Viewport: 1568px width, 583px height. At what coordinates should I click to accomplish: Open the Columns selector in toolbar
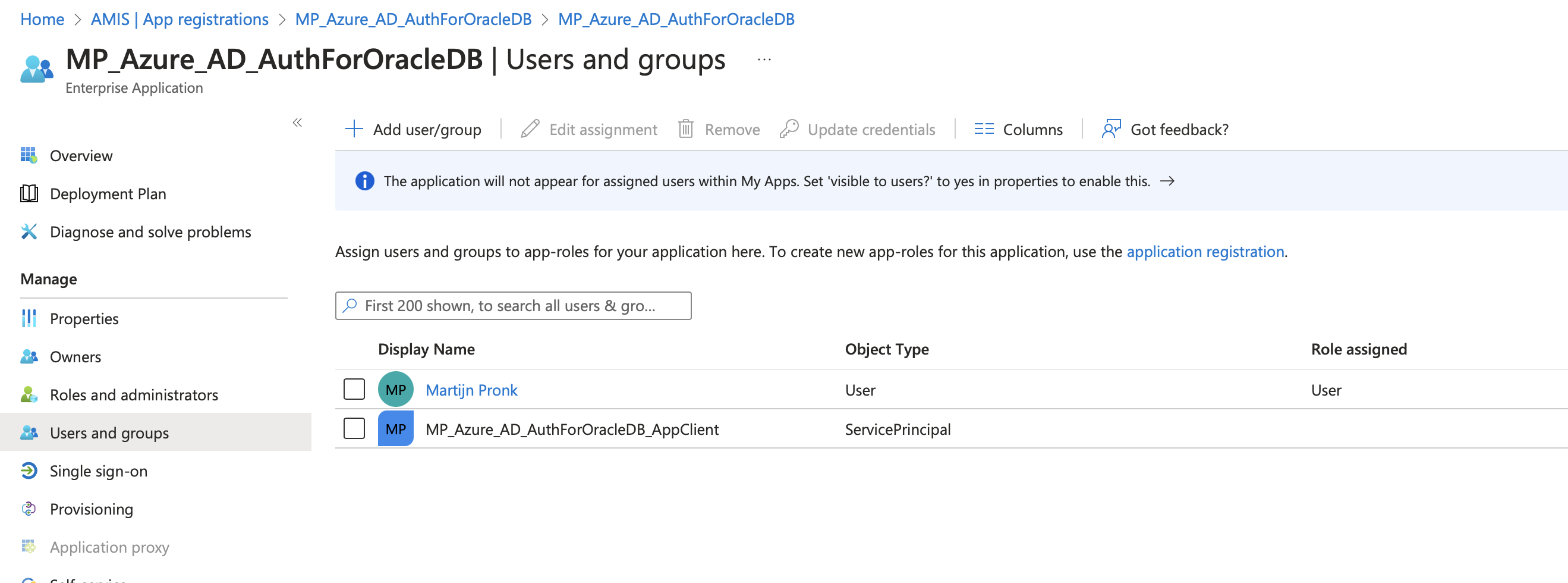pyautogui.click(x=1018, y=129)
